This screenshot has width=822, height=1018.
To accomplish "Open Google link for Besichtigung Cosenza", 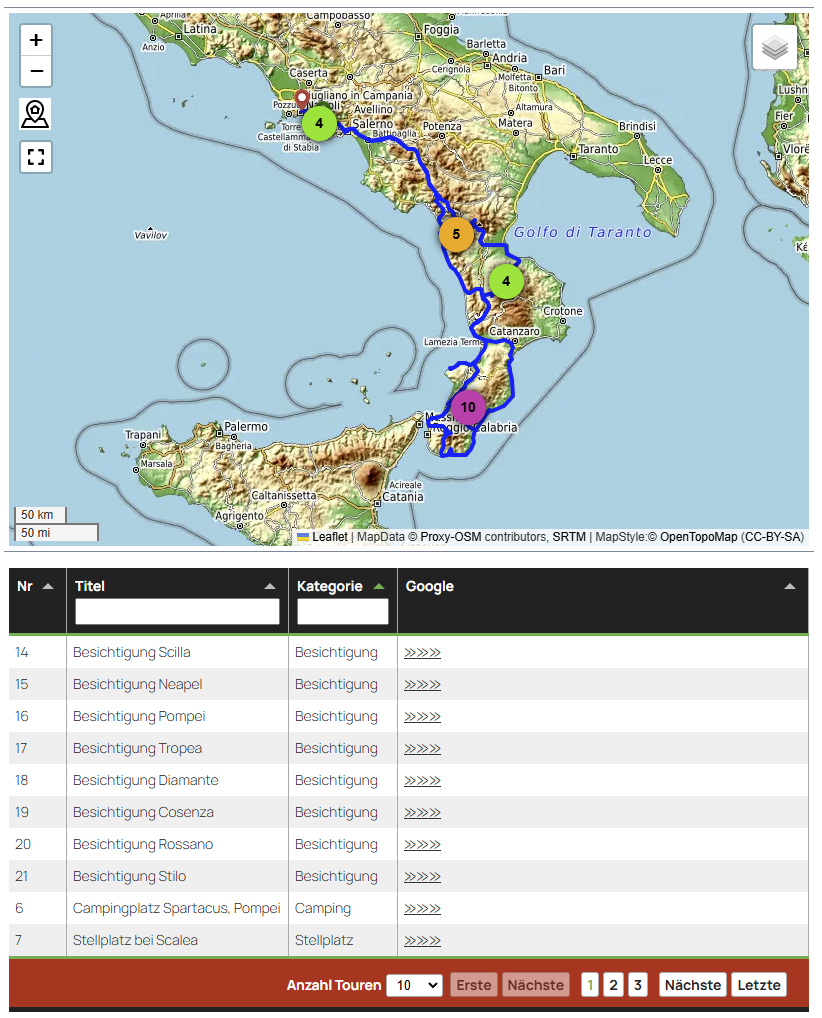I will (x=422, y=812).
